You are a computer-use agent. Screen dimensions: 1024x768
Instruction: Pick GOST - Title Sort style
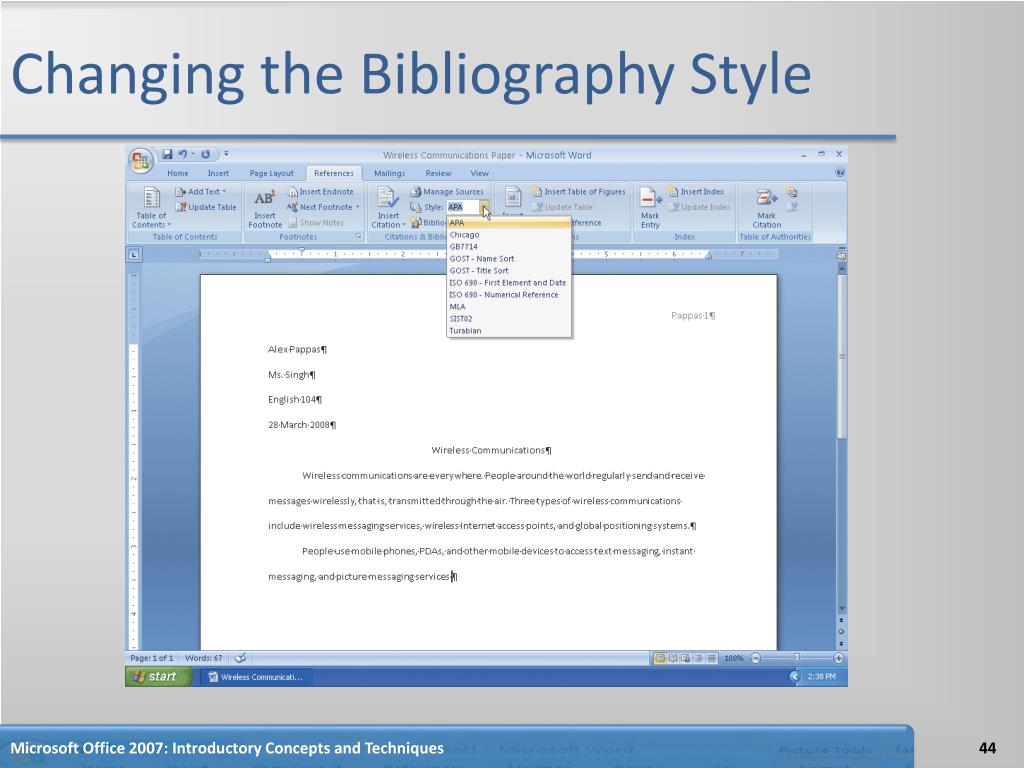tap(509, 271)
